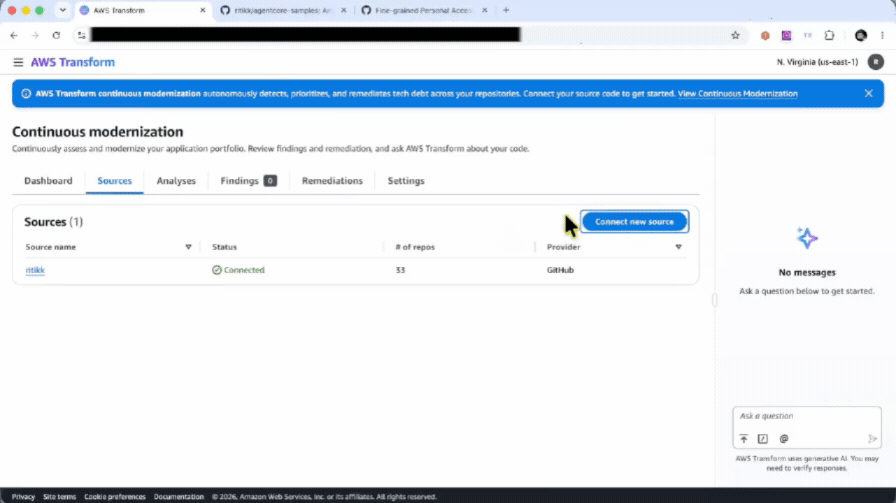
Task: Click the Connected status for ritikk
Action: pyautogui.click(x=238, y=270)
